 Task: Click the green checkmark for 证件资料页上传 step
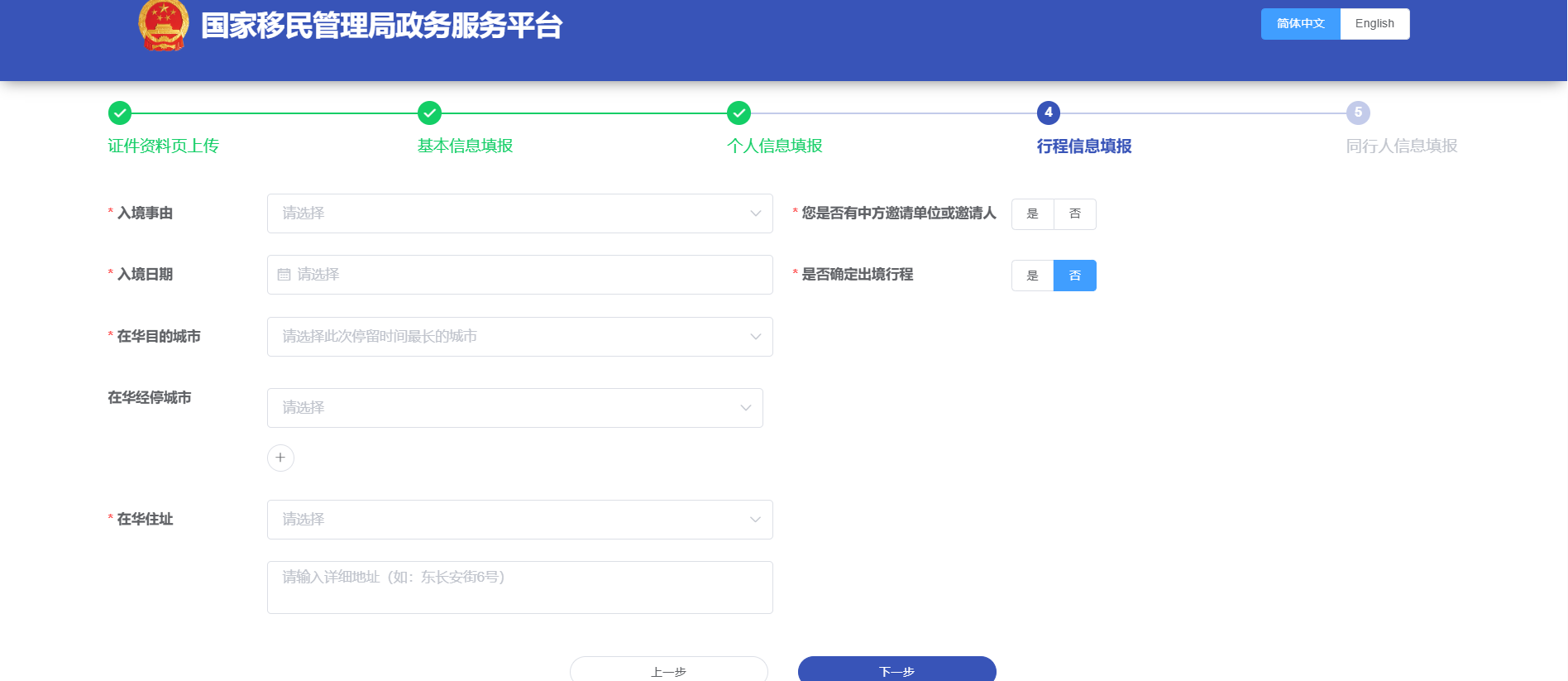(120, 113)
